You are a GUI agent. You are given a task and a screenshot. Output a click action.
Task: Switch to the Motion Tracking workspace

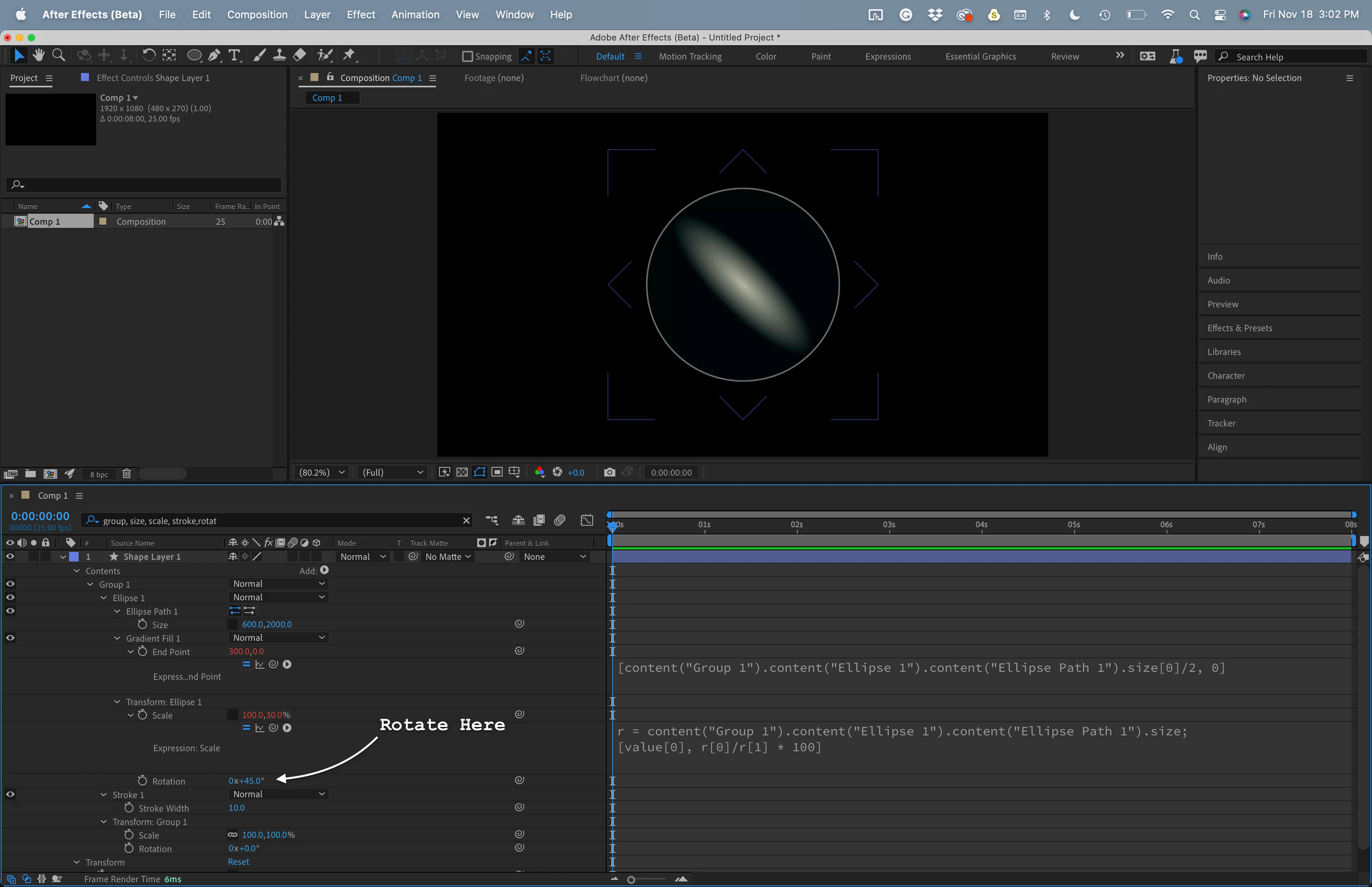tap(690, 56)
